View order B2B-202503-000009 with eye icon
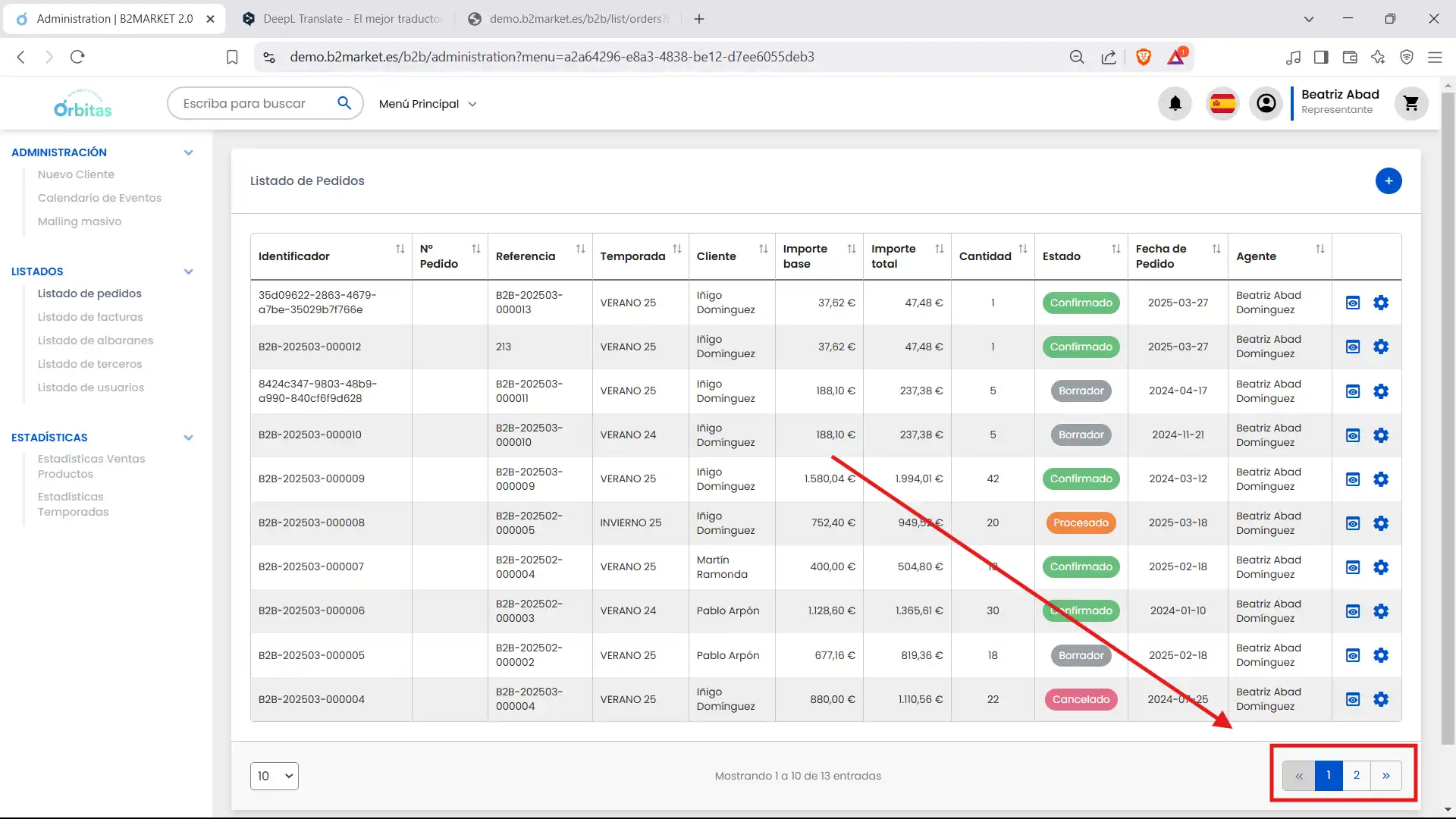This screenshot has width=1456, height=819. point(1352,479)
